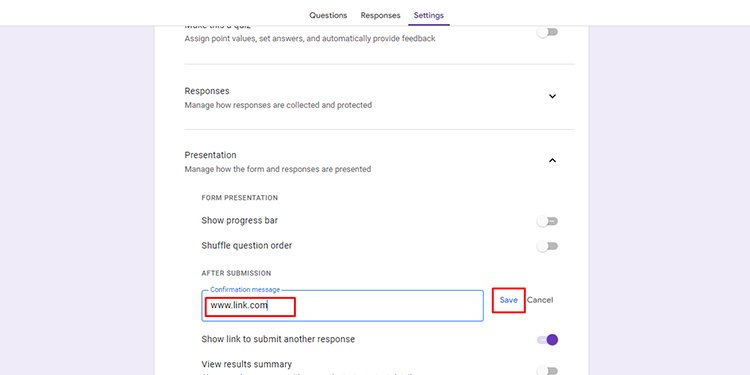Click the Presentation section heading
Screen dimensions: 750x375
pyautogui.click(x=210, y=155)
